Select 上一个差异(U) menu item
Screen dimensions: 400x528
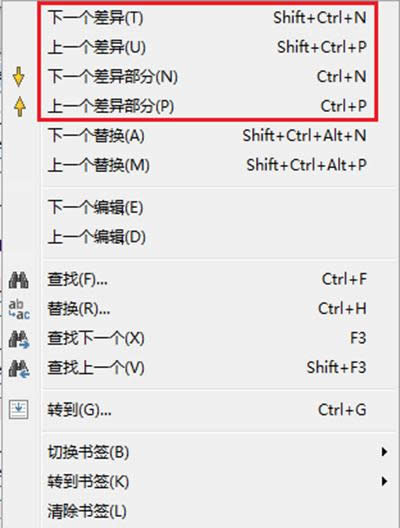[x=207, y=47]
